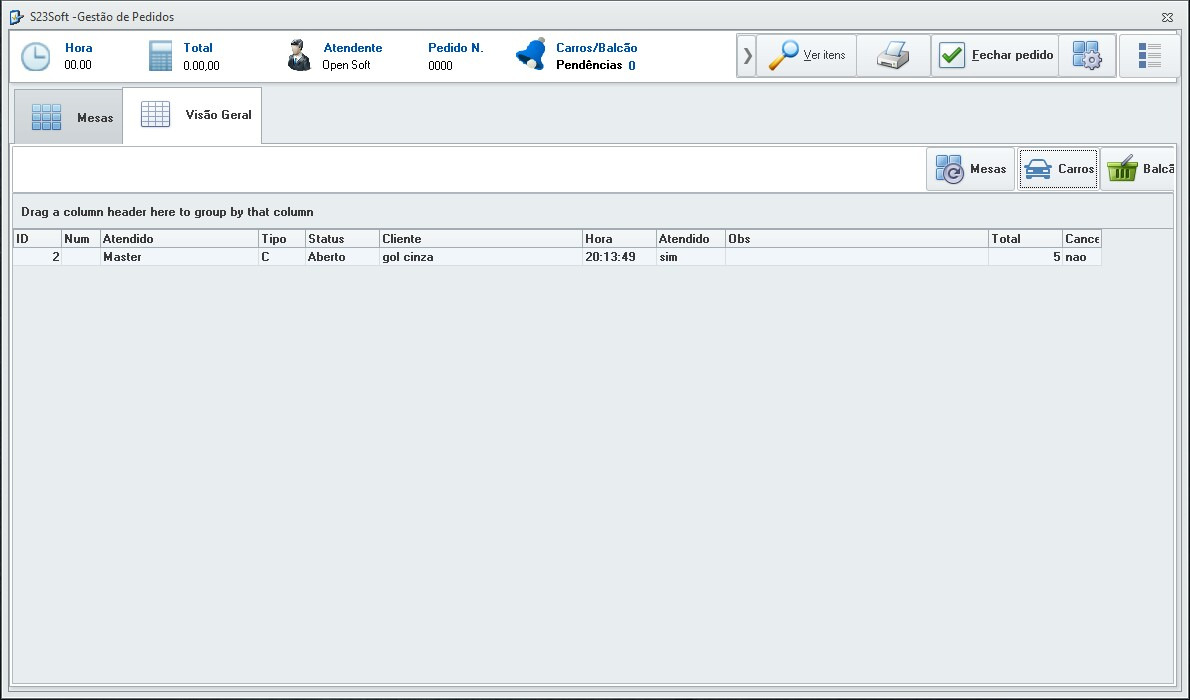This screenshot has height=700, width=1190.
Task: Click the S23Soft app icon in title bar
Action: pos(17,17)
